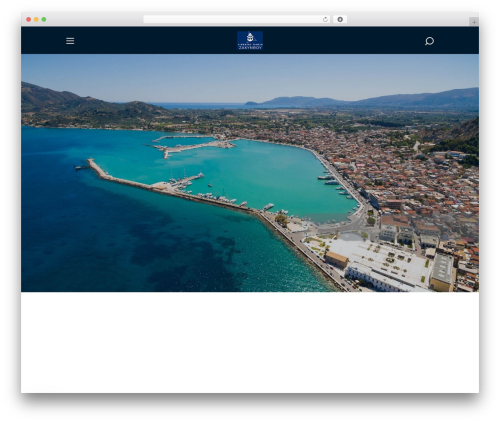Viewport: 500px width, 423px height.
Task: Click the download indicator button
Action: click(340, 19)
